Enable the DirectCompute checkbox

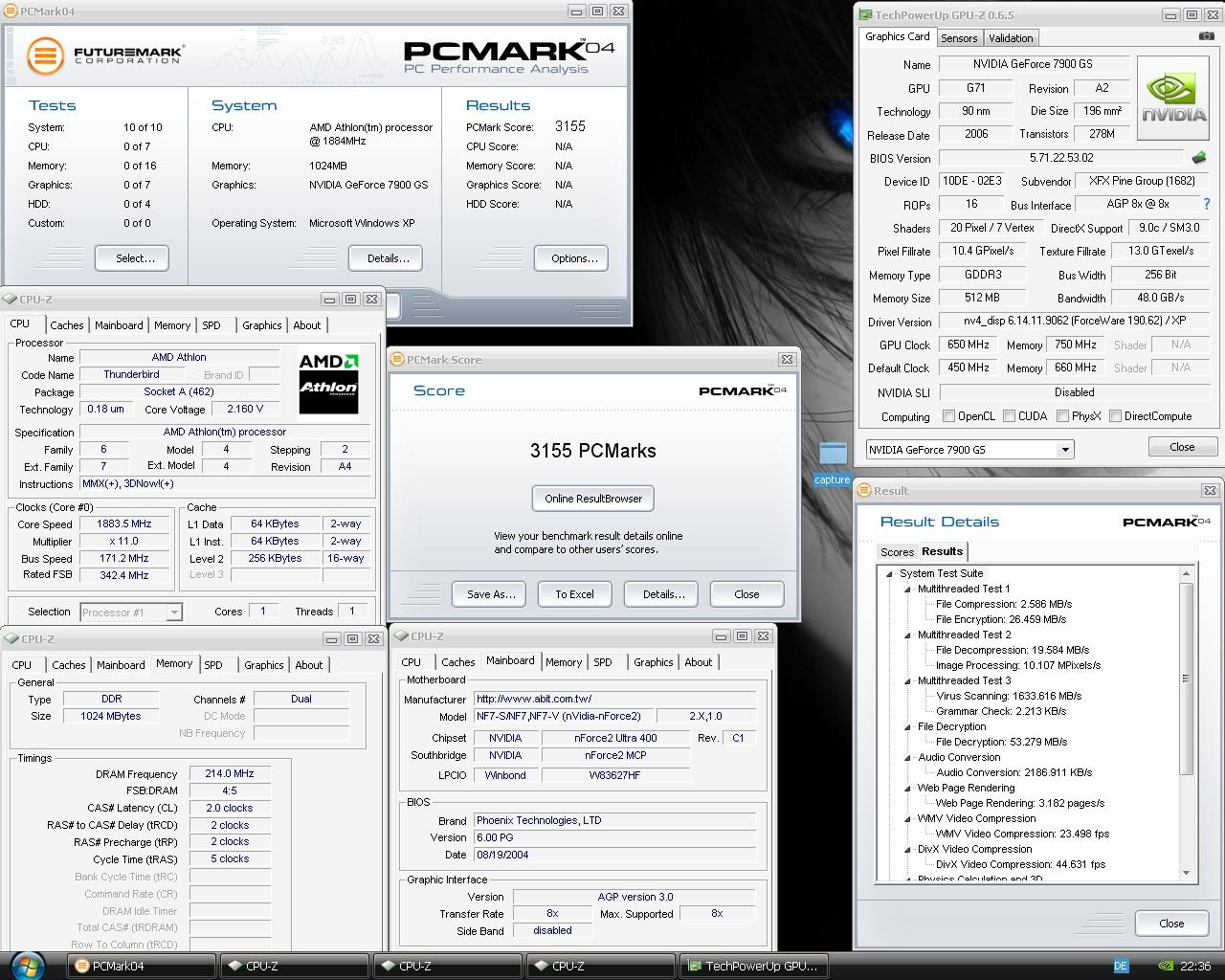pyautogui.click(x=1115, y=416)
